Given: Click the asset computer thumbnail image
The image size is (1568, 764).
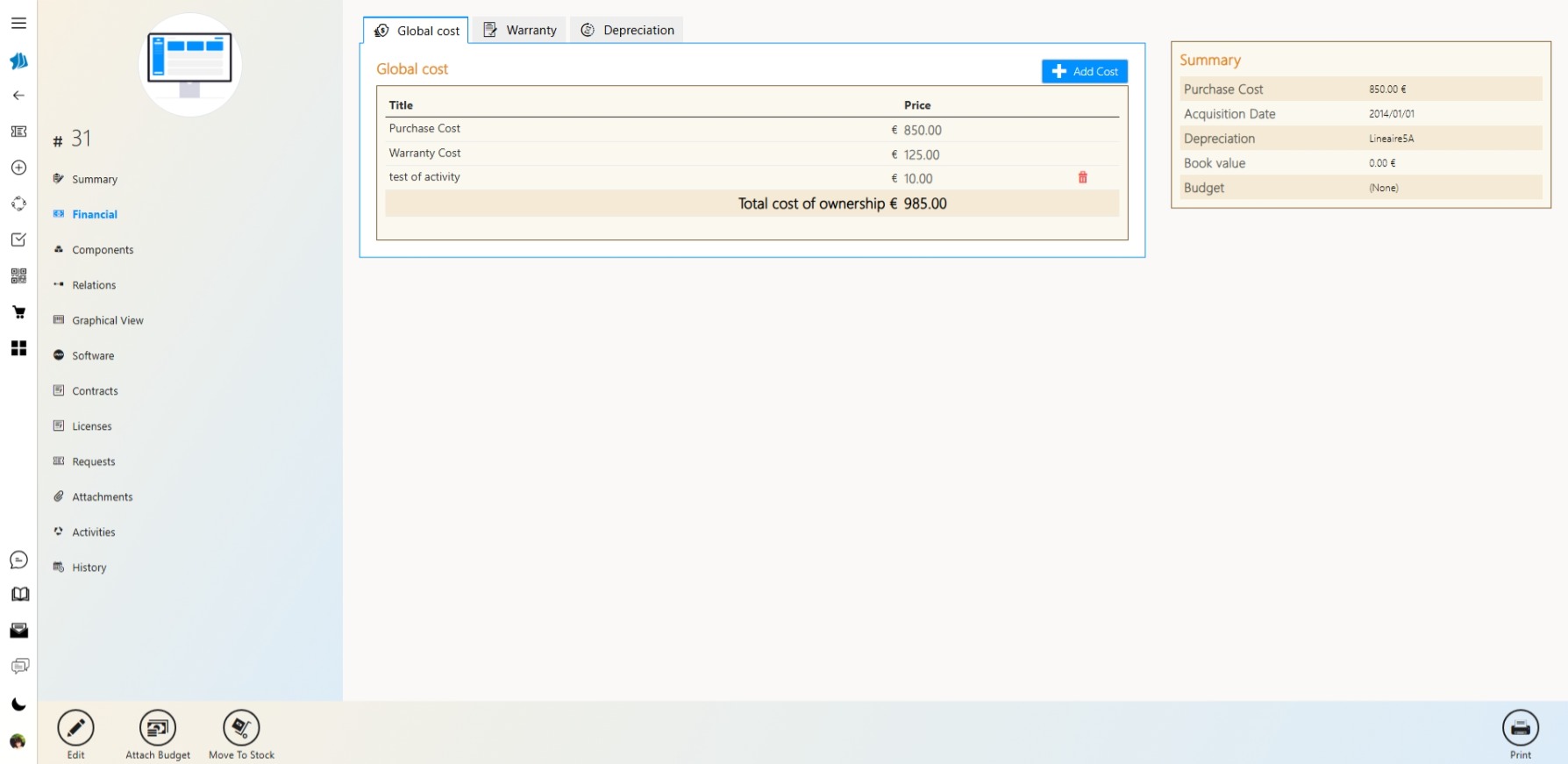Looking at the screenshot, I should point(190,65).
